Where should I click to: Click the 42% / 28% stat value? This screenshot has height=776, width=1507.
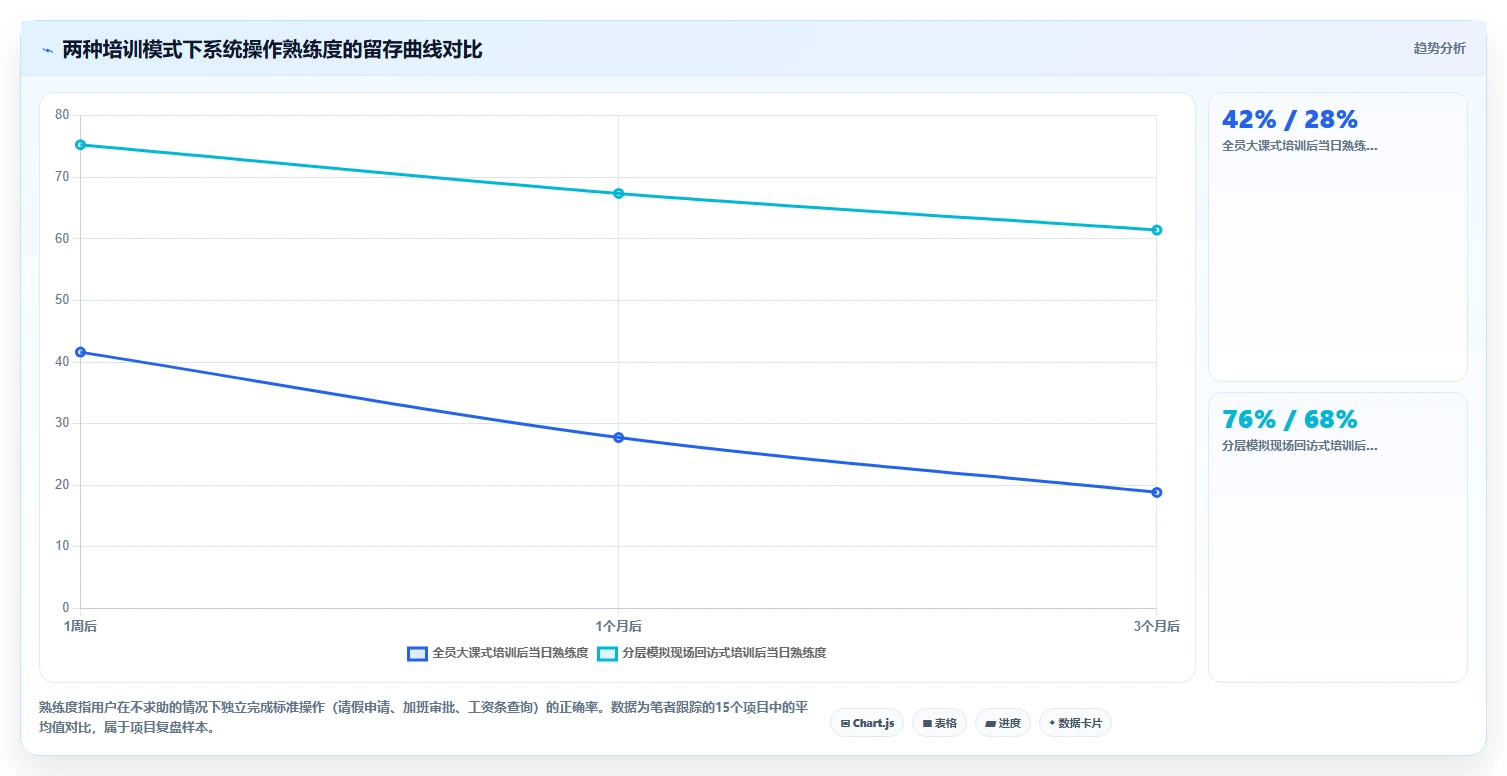point(1290,120)
